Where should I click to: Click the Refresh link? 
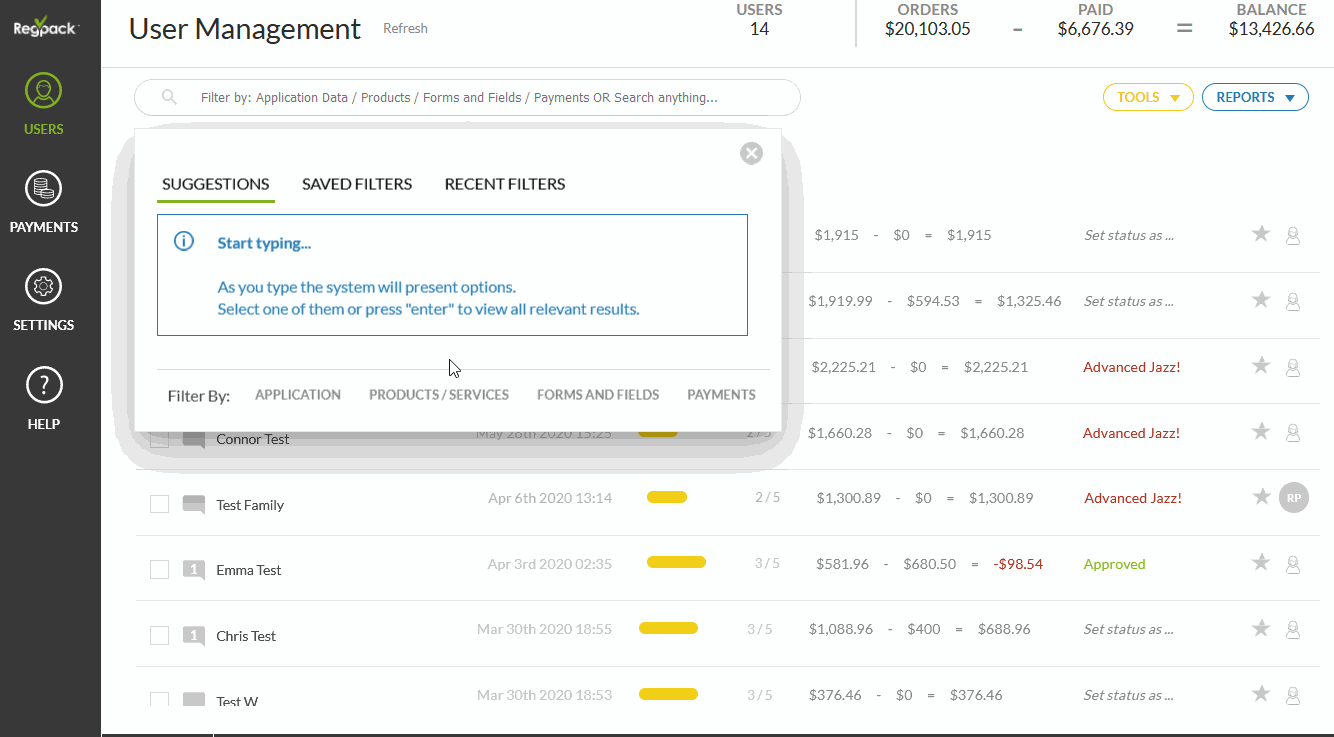pyautogui.click(x=405, y=28)
